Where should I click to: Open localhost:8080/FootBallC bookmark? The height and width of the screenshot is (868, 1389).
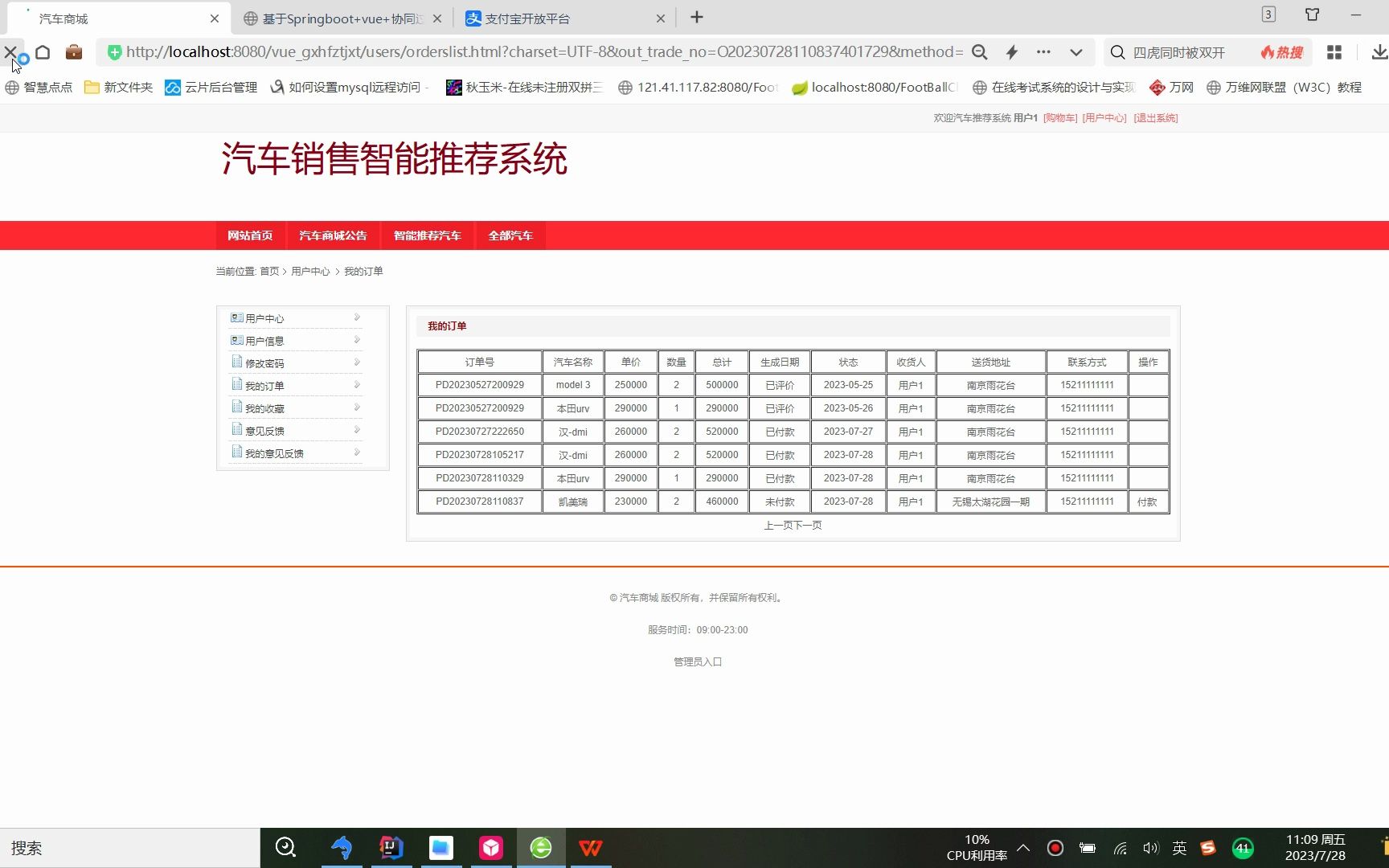(874, 87)
